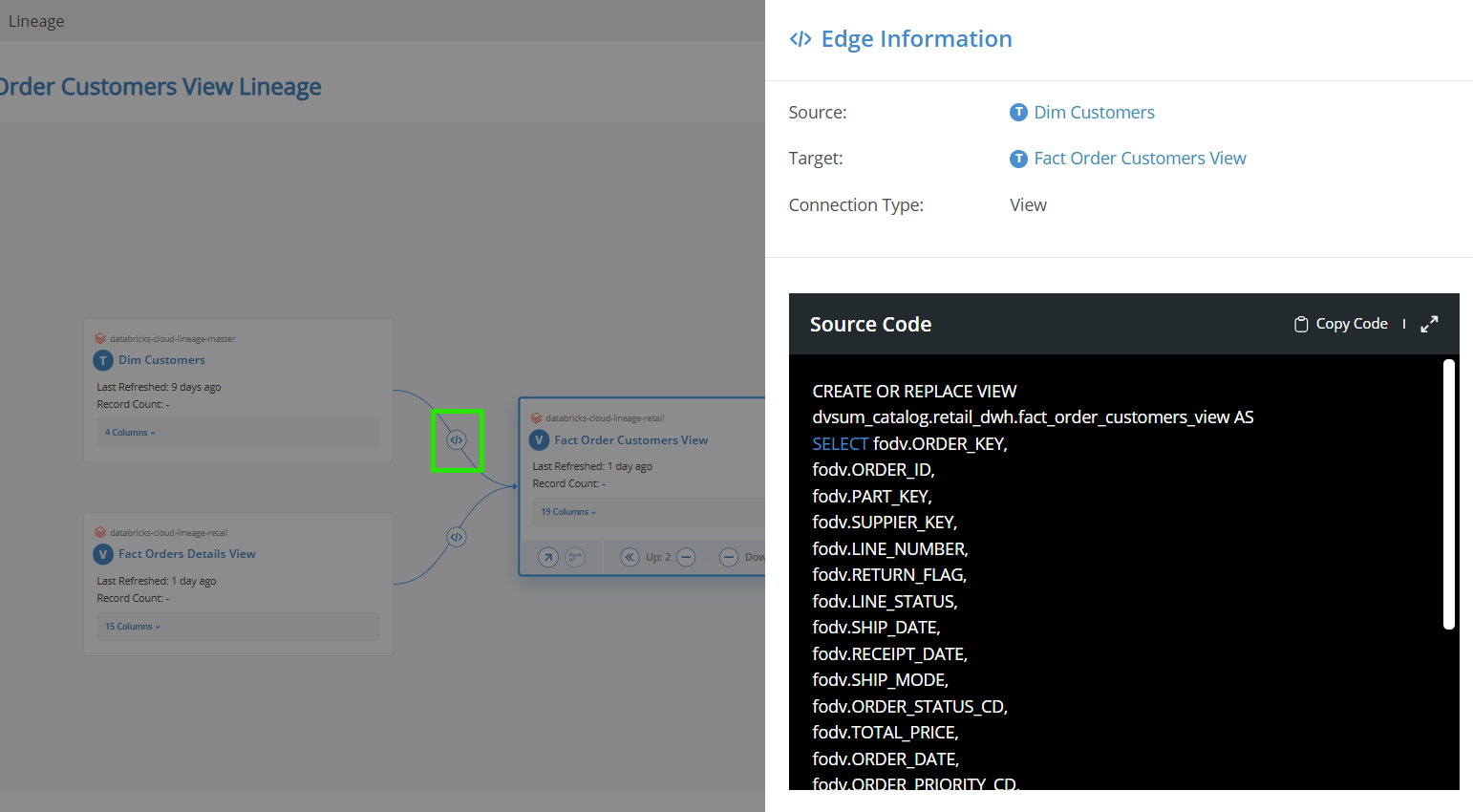The height and width of the screenshot is (812, 1473).
Task: Click the Order Customers View Lineage heading
Action: 160,87
